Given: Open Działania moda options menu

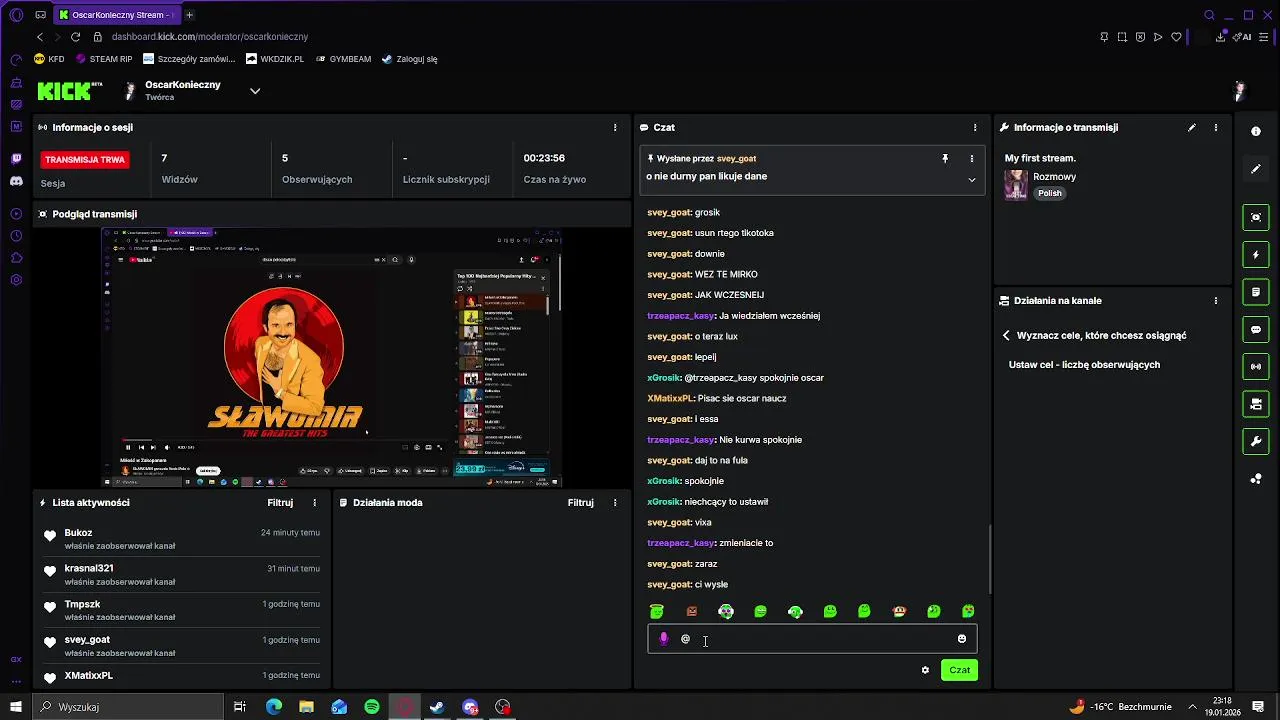Looking at the screenshot, I should click(615, 503).
